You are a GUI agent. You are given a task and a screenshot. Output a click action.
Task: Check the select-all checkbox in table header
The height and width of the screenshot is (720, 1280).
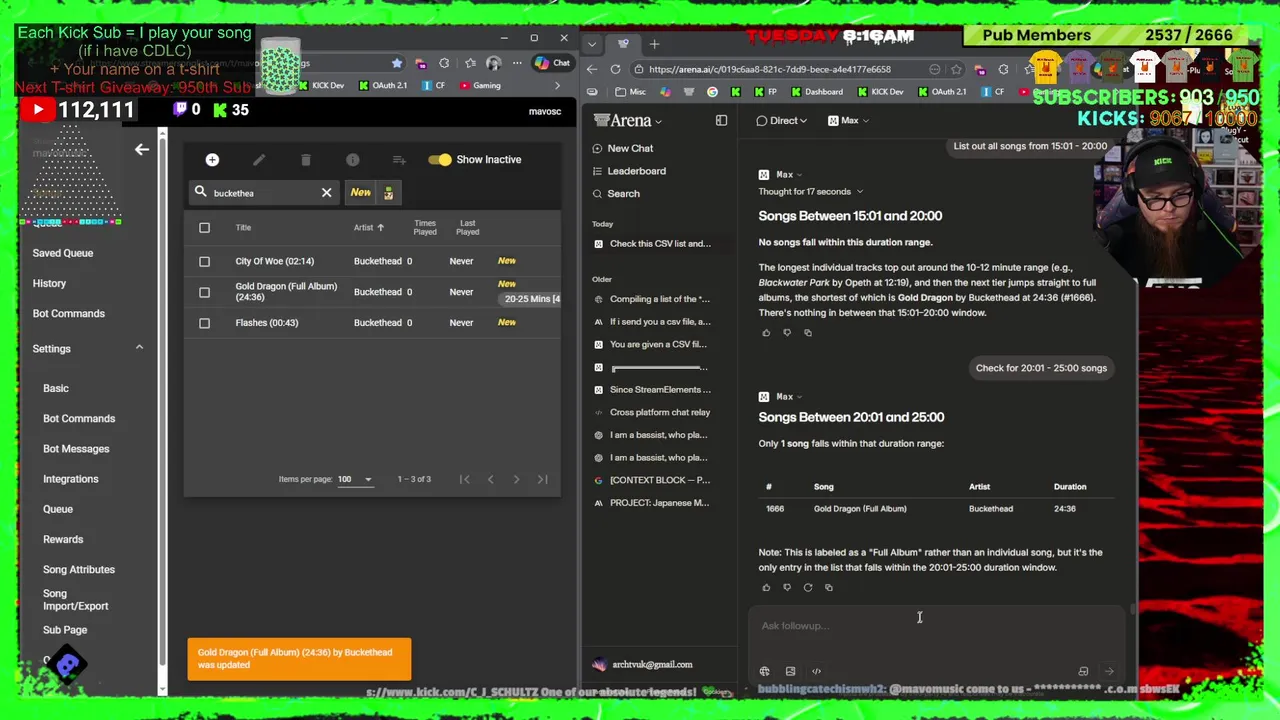pos(204,228)
